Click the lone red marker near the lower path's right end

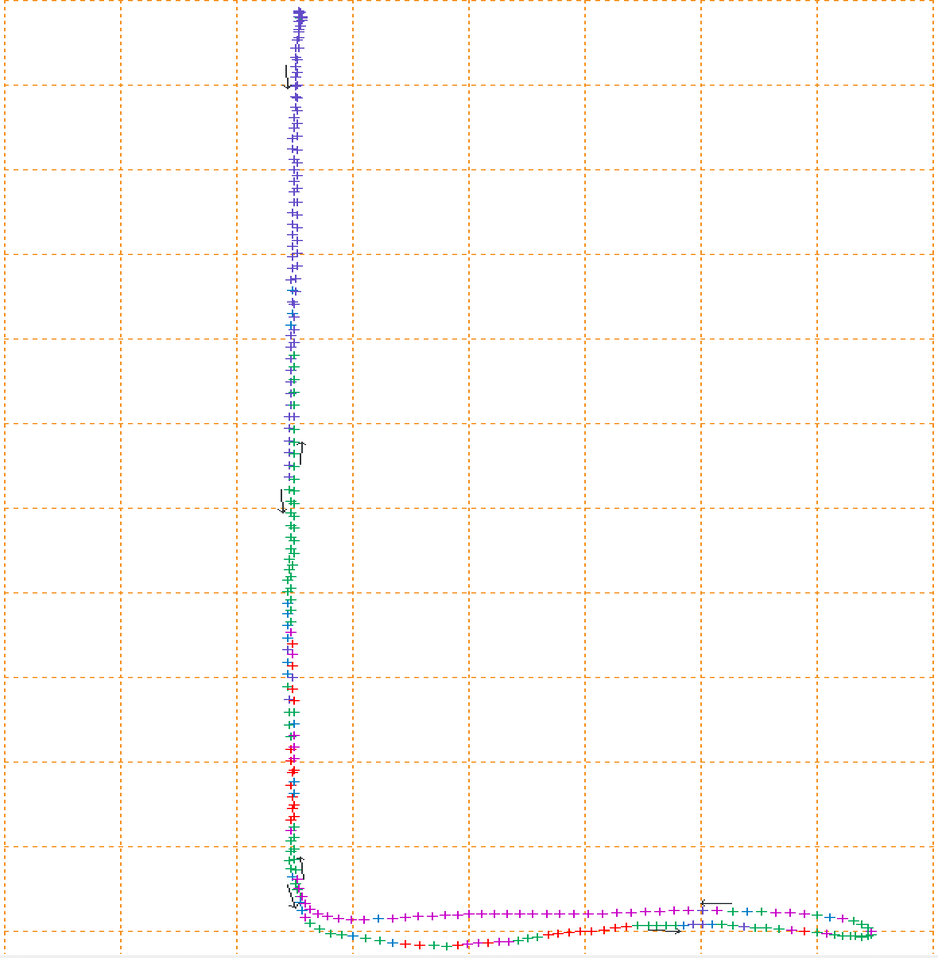[x=805, y=931]
